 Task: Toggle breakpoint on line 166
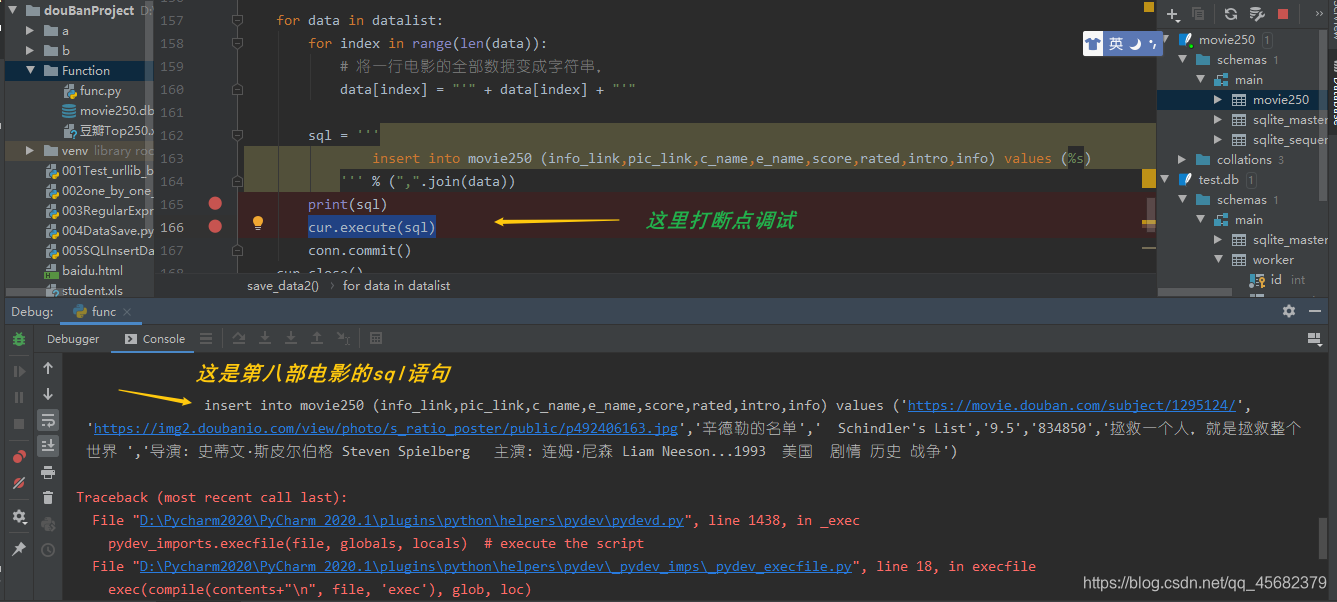215,226
